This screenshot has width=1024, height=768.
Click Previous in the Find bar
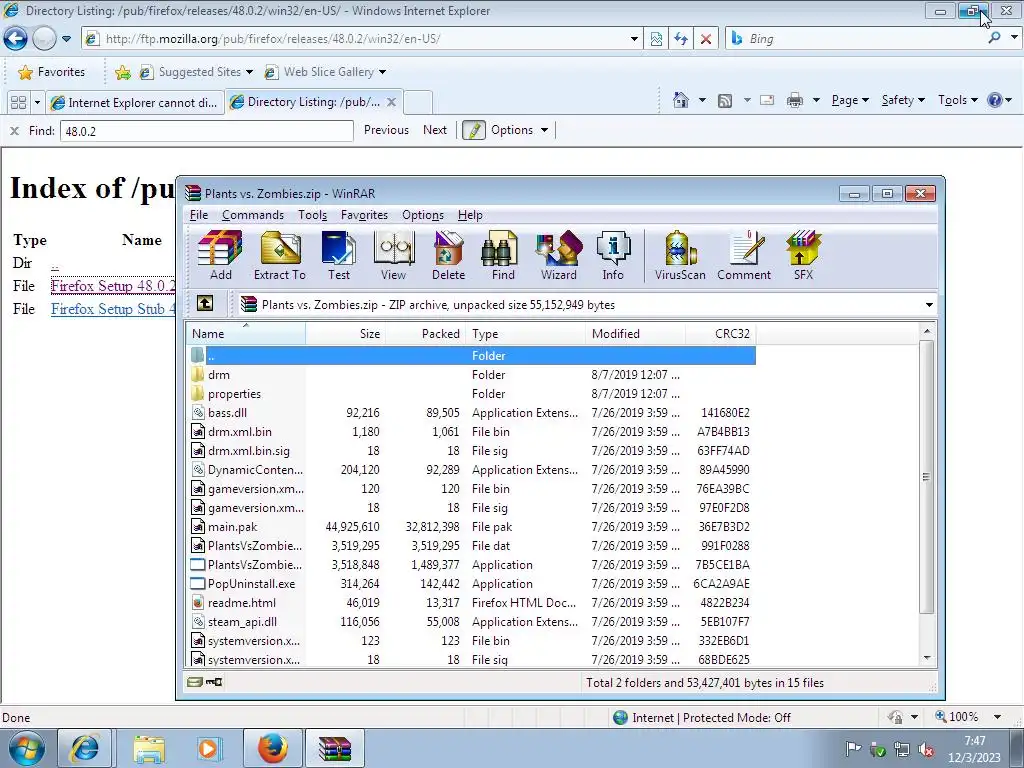[x=386, y=130]
